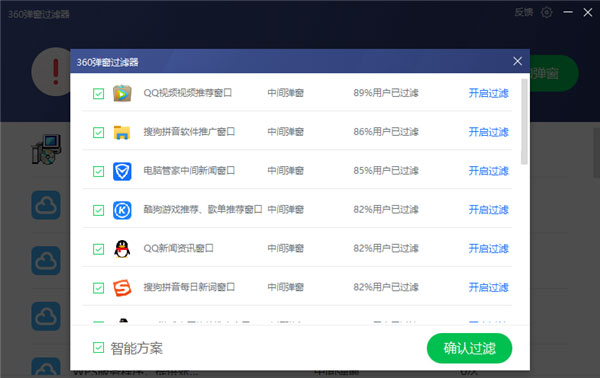Click the orange Sogou S icon

[122, 288]
